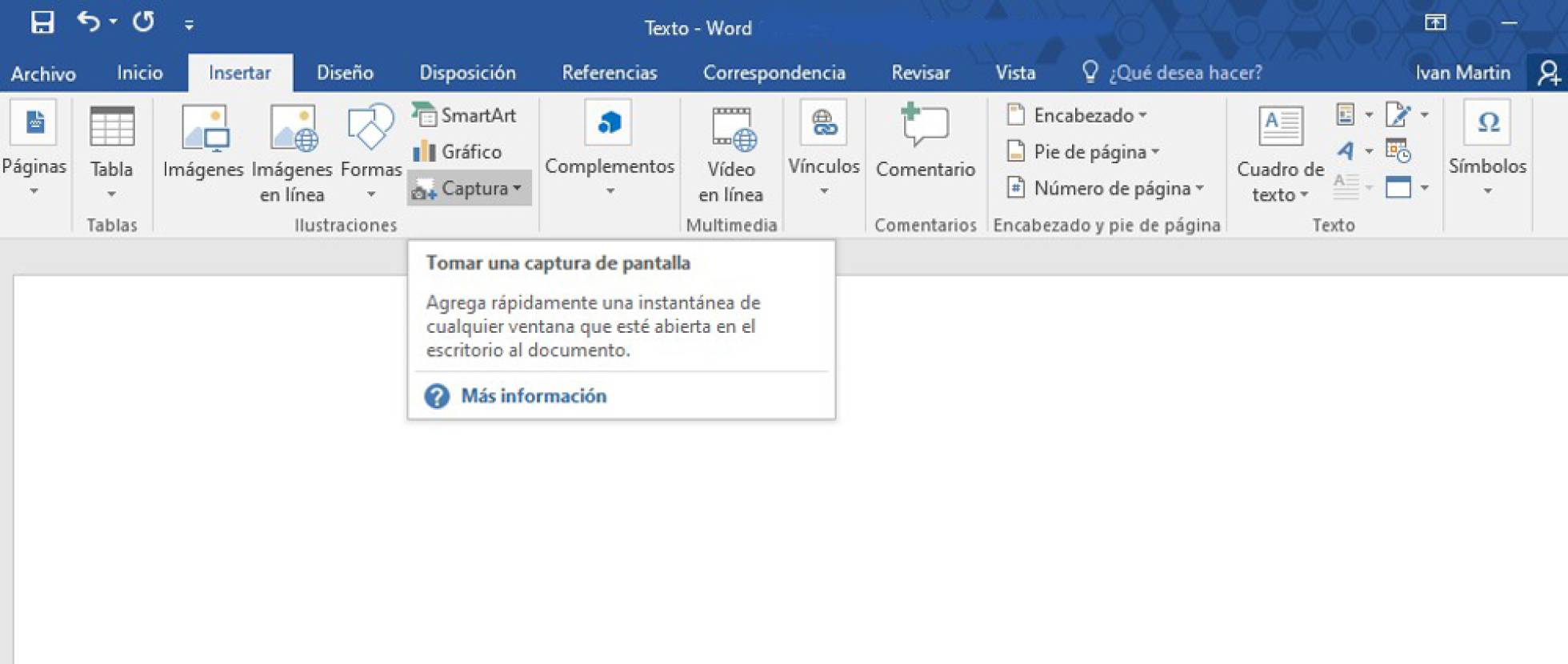Go to the Referencias tab
This screenshot has height=664, width=1568.
610,73
